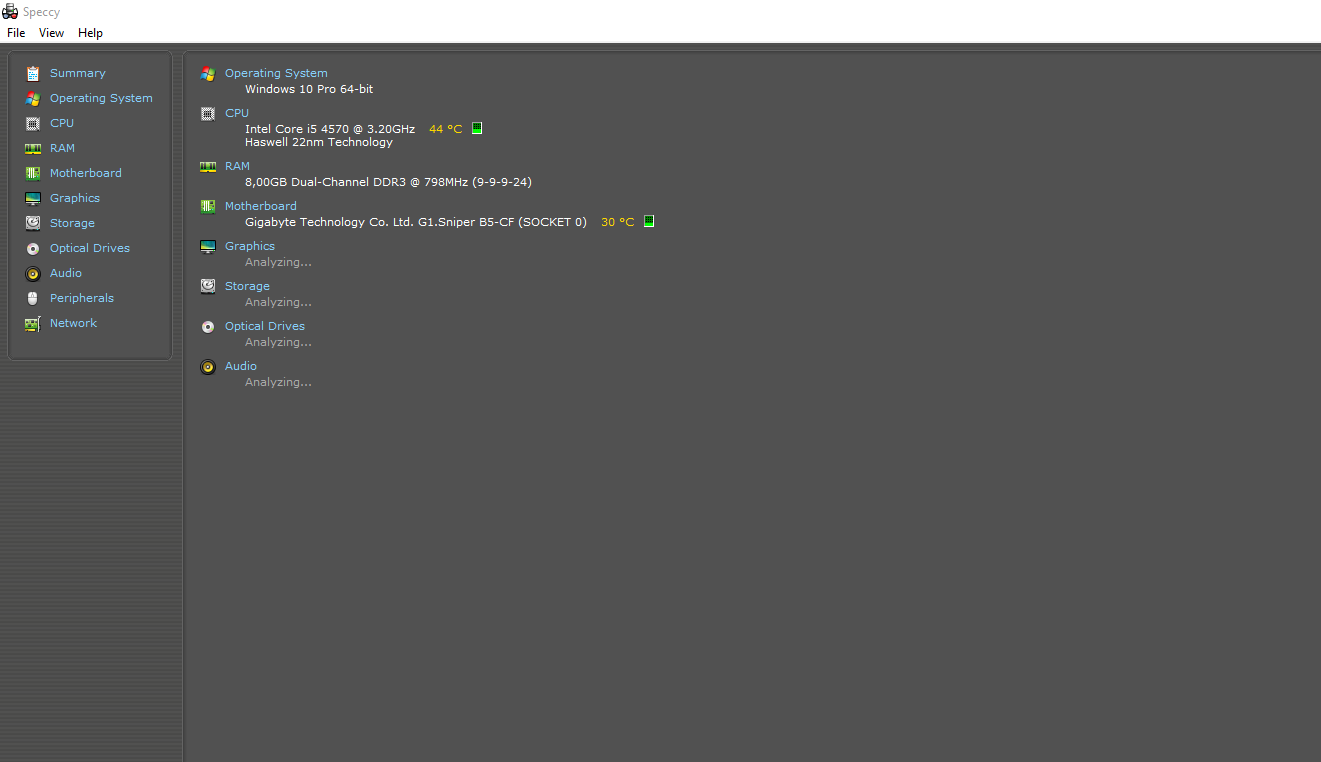Open the View menu
This screenshot has width=1321, height=762.
[51, 33]
